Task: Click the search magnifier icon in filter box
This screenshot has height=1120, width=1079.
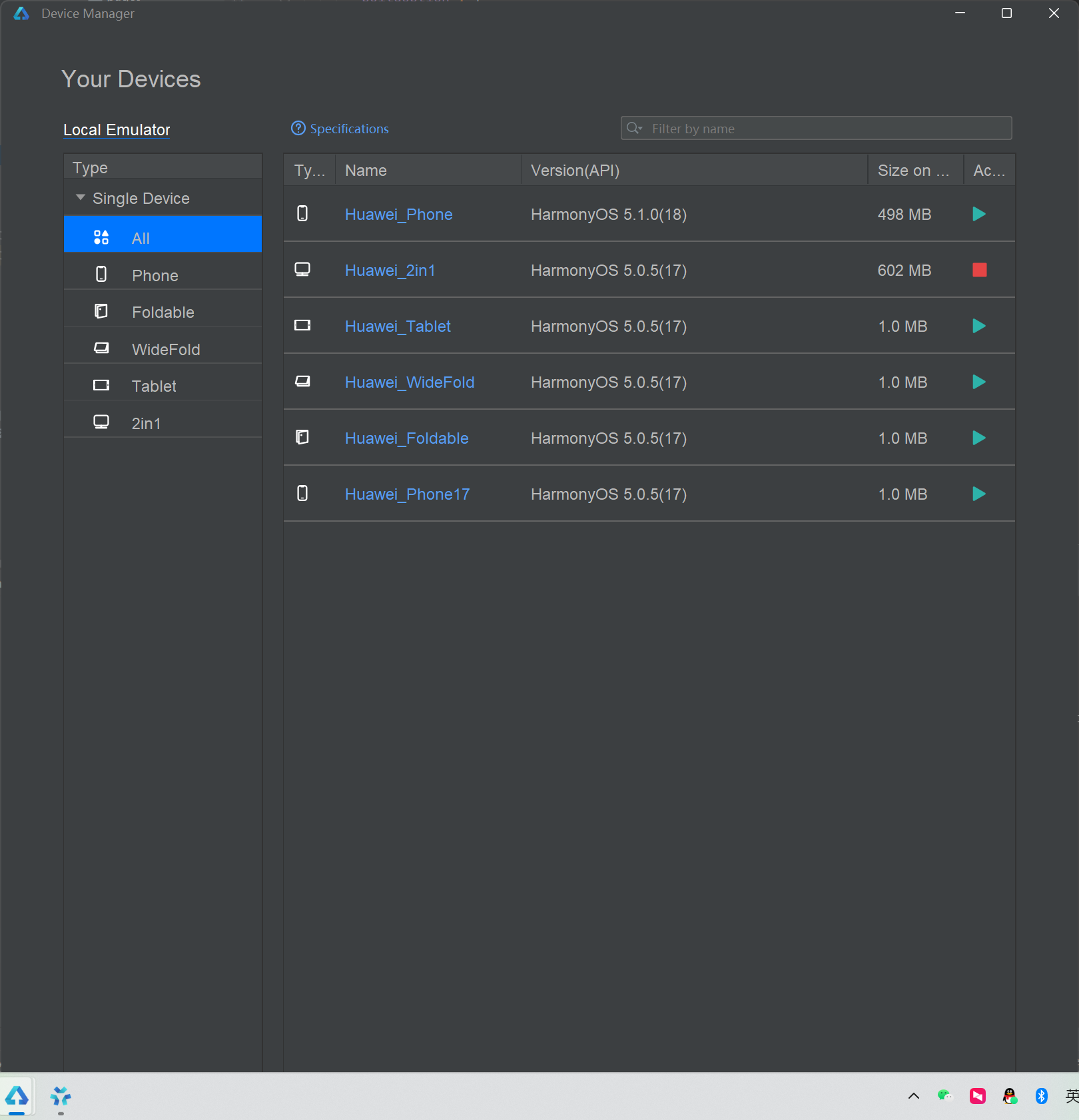Action: [x=634, y=128]
